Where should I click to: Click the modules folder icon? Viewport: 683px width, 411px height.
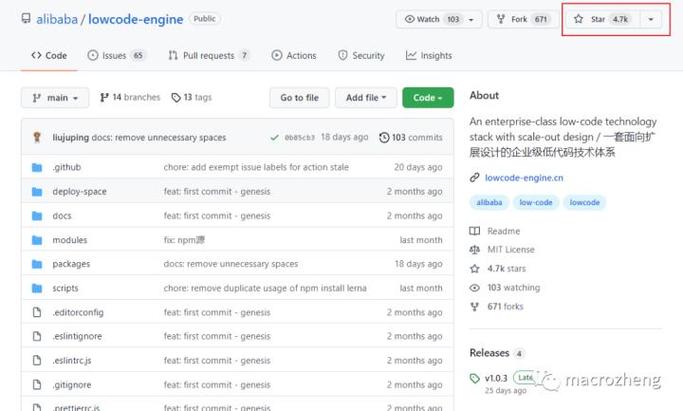coord(37,240)
